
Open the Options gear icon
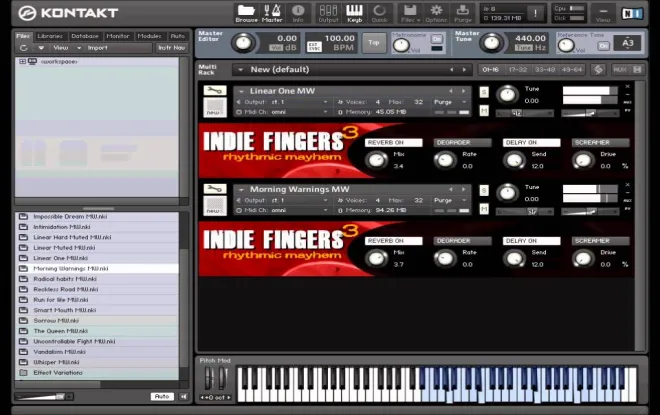(436, 13)
